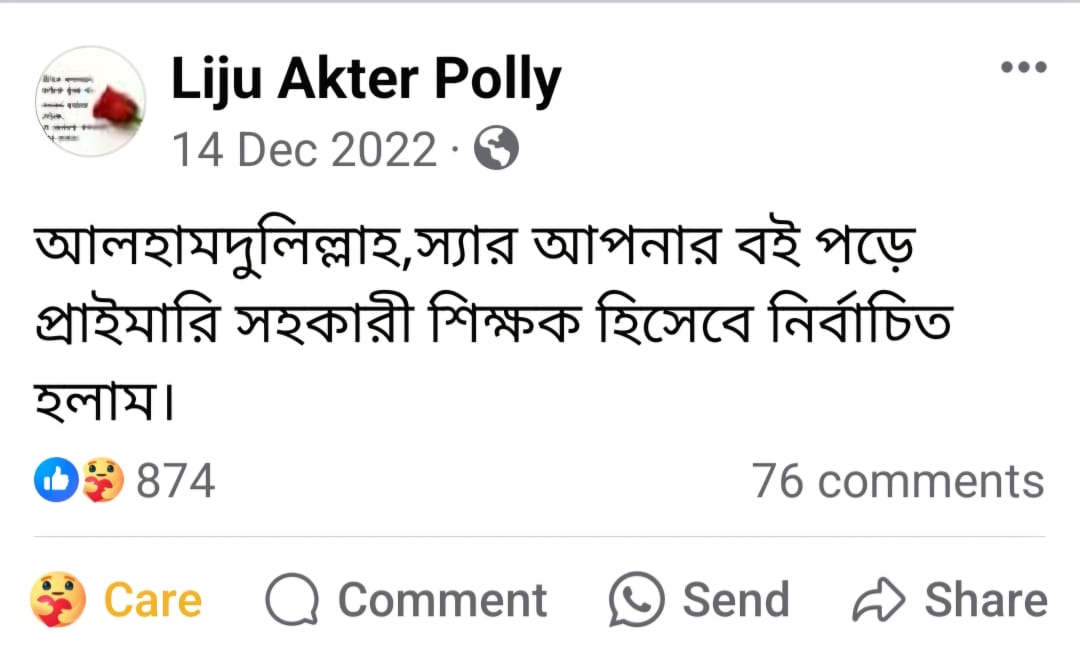The height and width of the screenshot is (648, 1080).
Task: View the 874 reactions count
Action: click(x=176, y=482)
